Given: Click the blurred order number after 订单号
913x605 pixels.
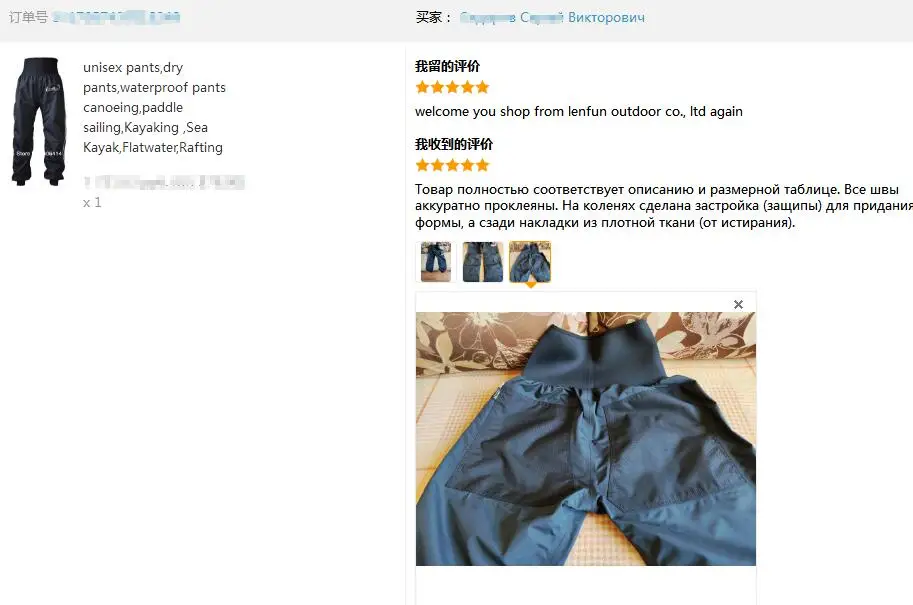Looking at the screenshot, I should pyautogui.click(x=116, y=17).
